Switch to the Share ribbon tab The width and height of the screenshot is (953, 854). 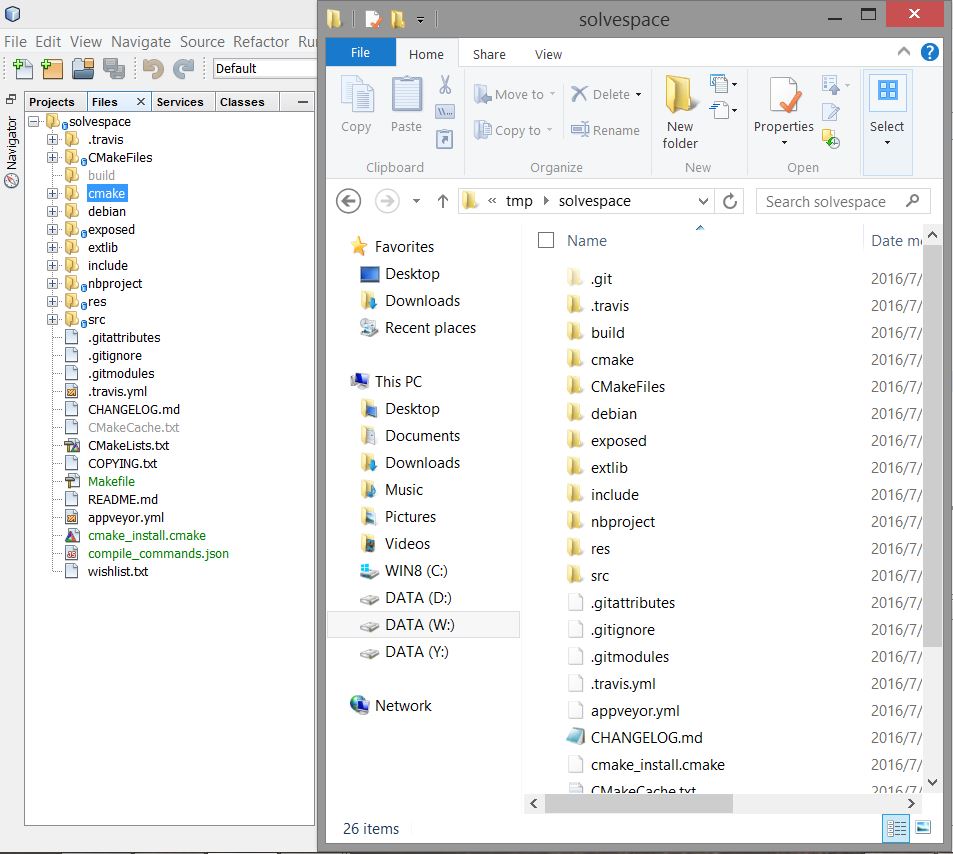coord(489,55)
